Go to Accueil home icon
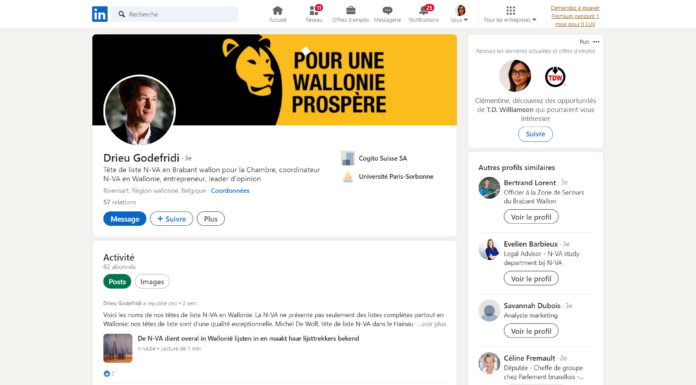This screenshot has height=385, width=696. click(x=277, y=10)
